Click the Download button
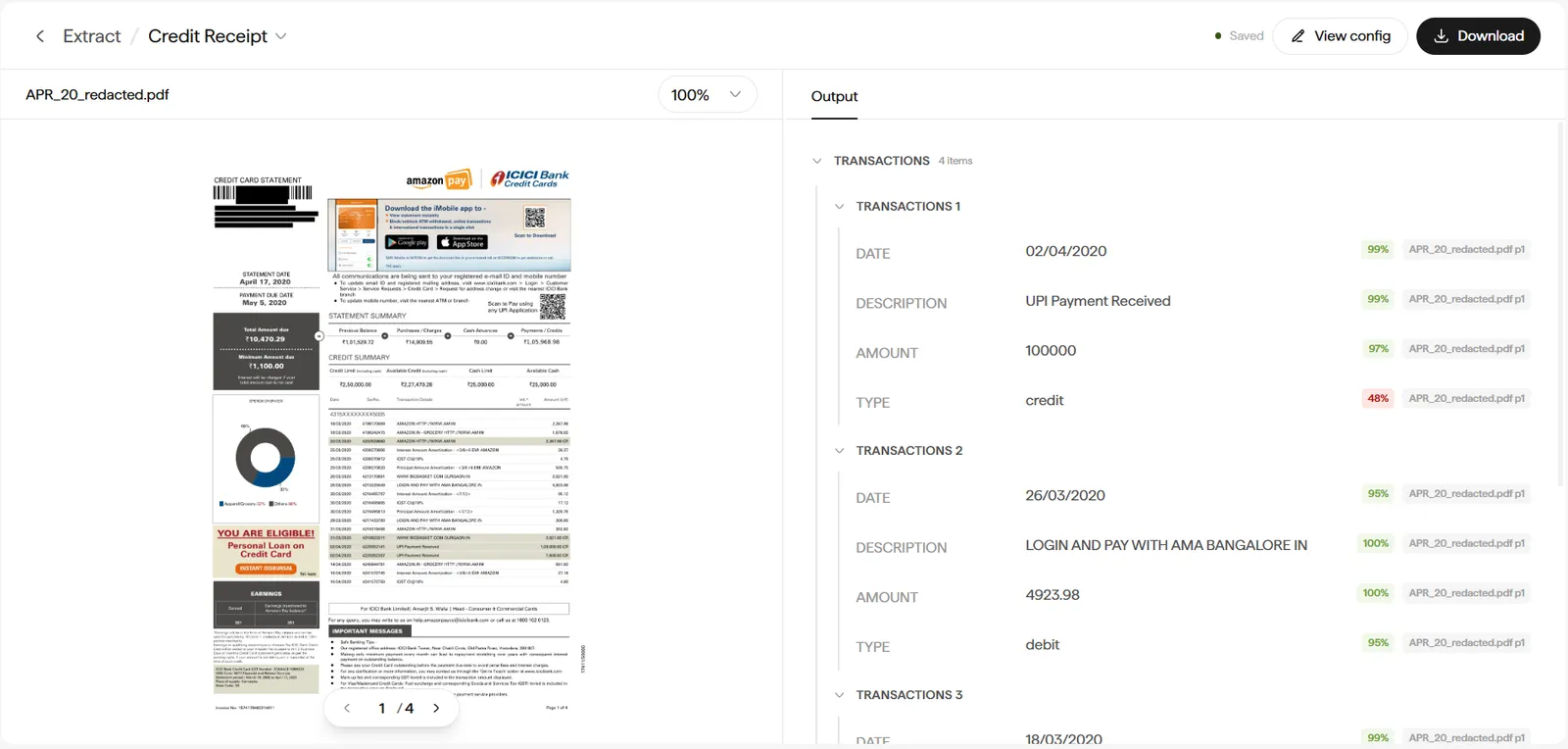The image size is (1568, 749). 1478,36
